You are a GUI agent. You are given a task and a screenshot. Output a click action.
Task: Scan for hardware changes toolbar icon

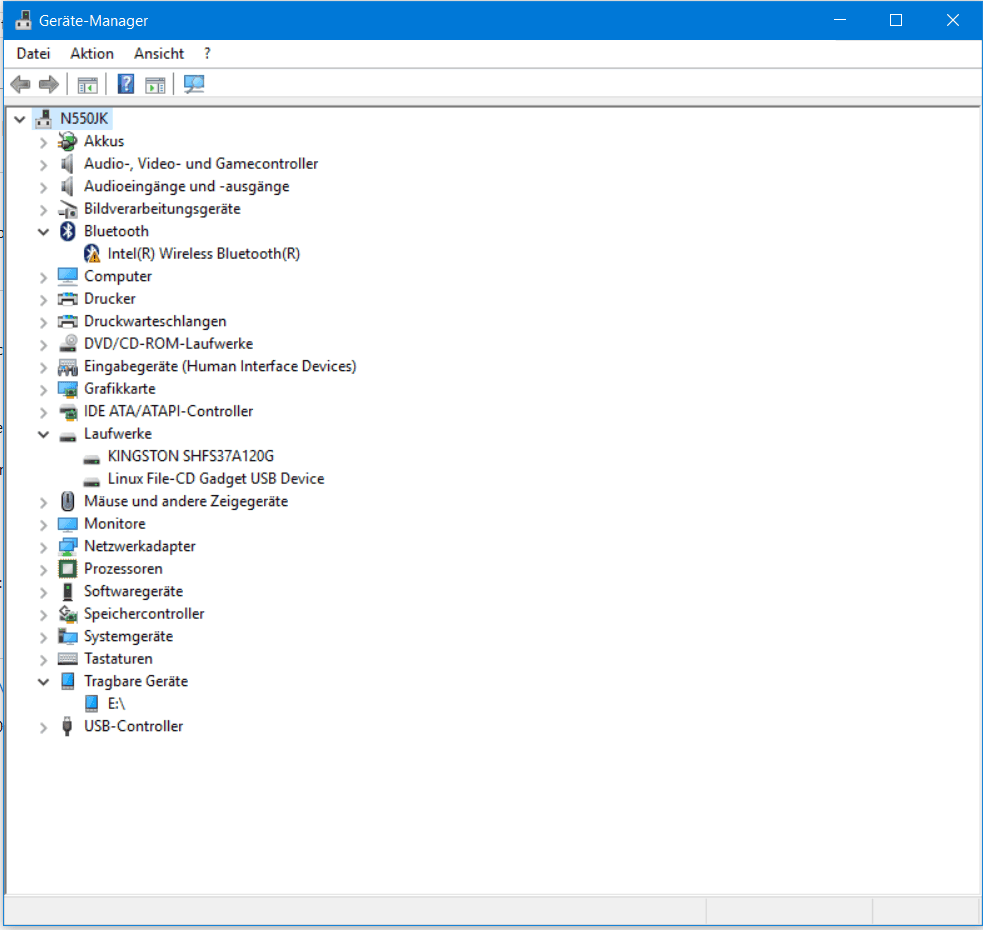tap(194, 84)
